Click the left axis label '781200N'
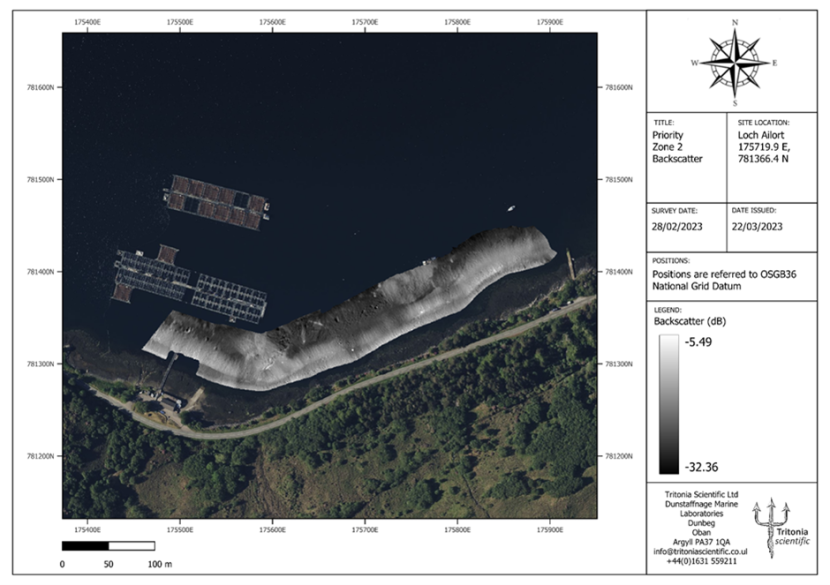Screen dimensions: 830x585 tap(40, 456)
